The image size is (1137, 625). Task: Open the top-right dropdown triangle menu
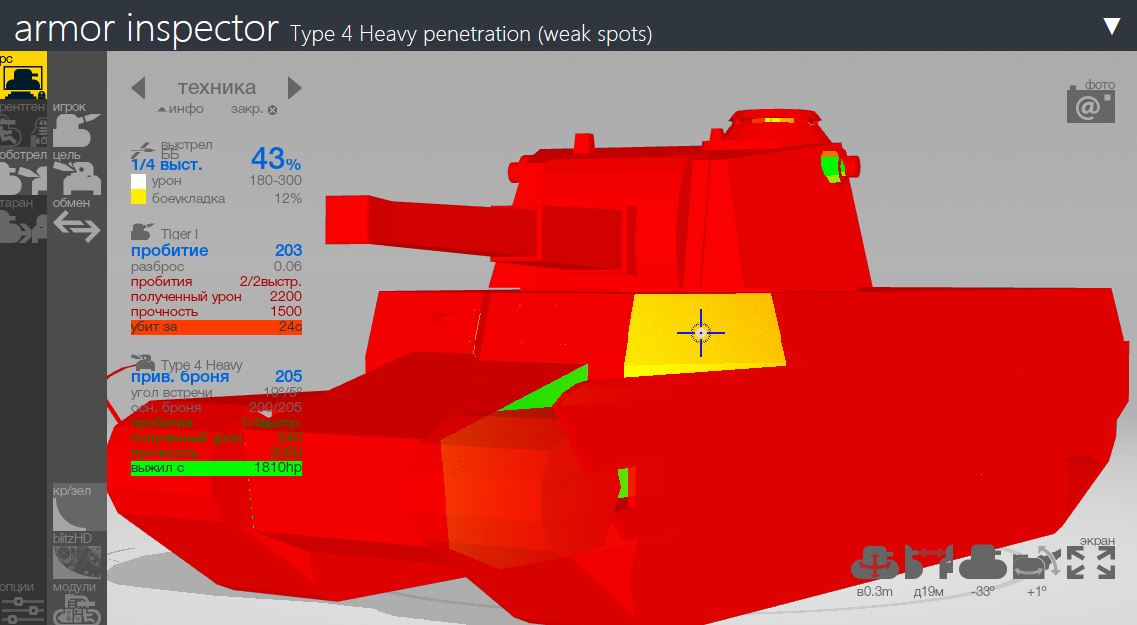point(1112,27)
